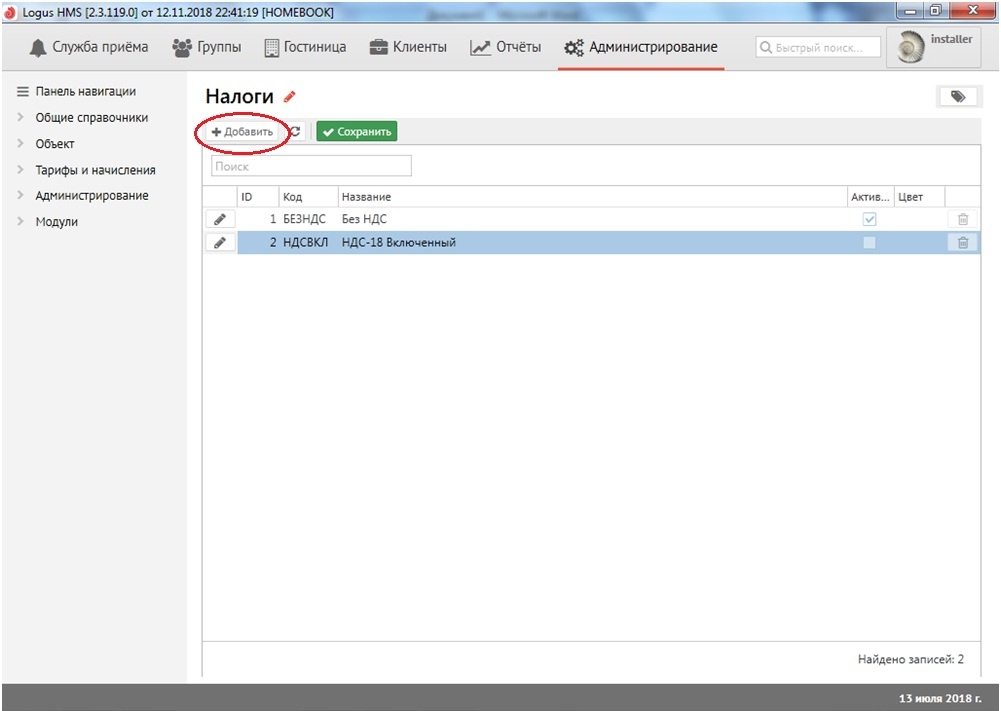This screenshot has height=711, width=1001.
Task: Open the tag icon button at top right
Action: tap(958, 96)
